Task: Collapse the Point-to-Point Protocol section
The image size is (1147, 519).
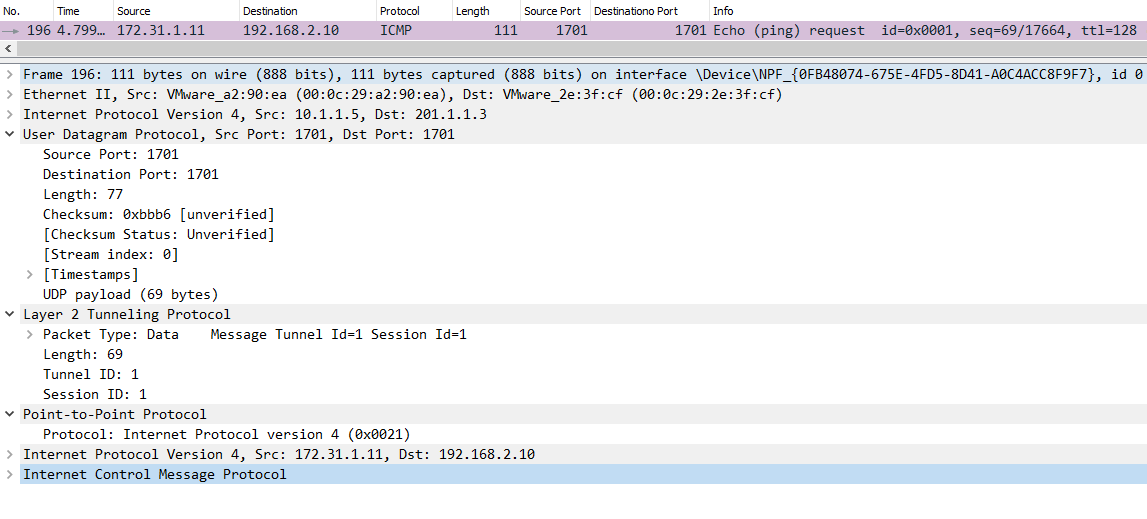Action: [9, 414]
